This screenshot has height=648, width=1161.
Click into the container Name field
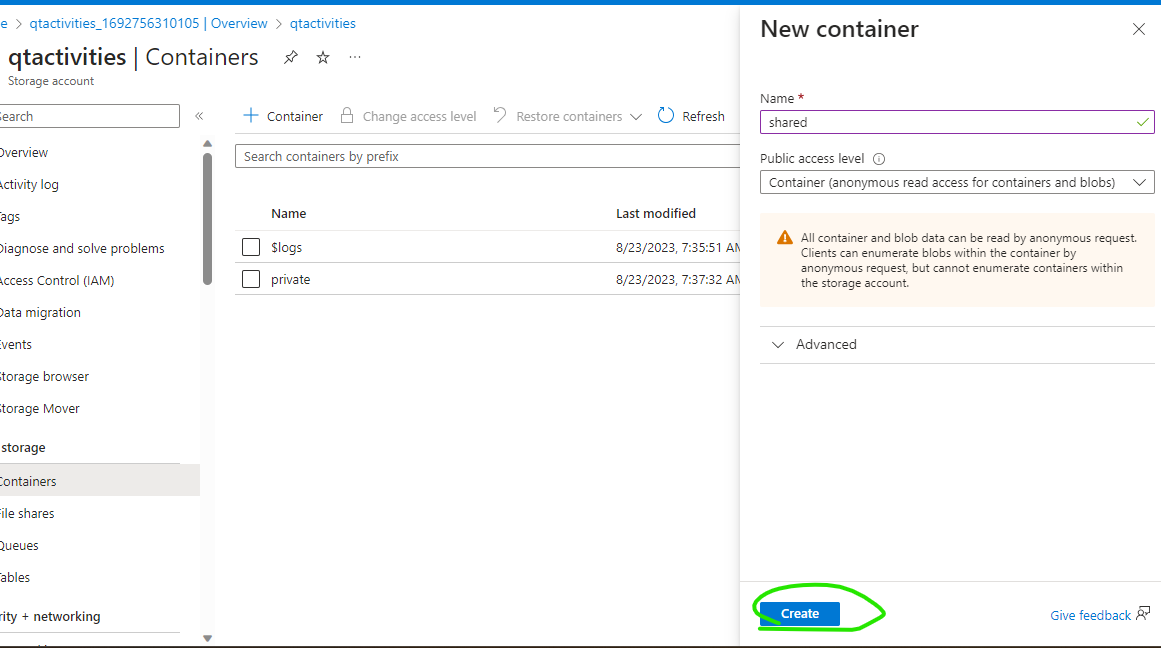point(957,122)
